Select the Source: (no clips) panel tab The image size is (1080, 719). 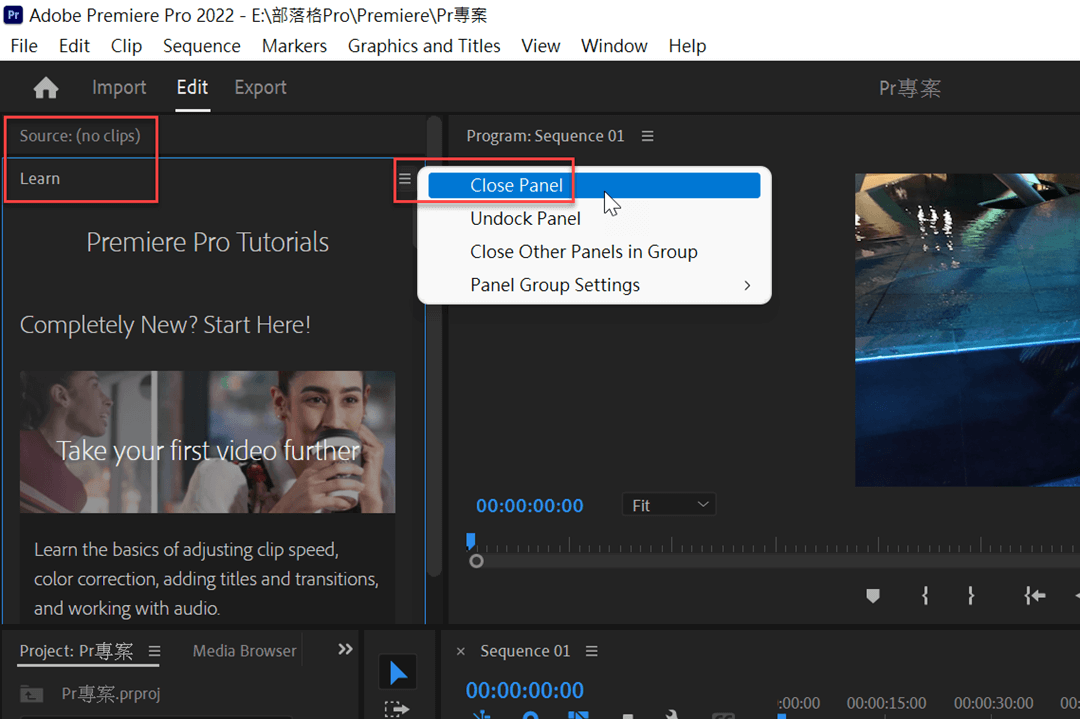80,136
